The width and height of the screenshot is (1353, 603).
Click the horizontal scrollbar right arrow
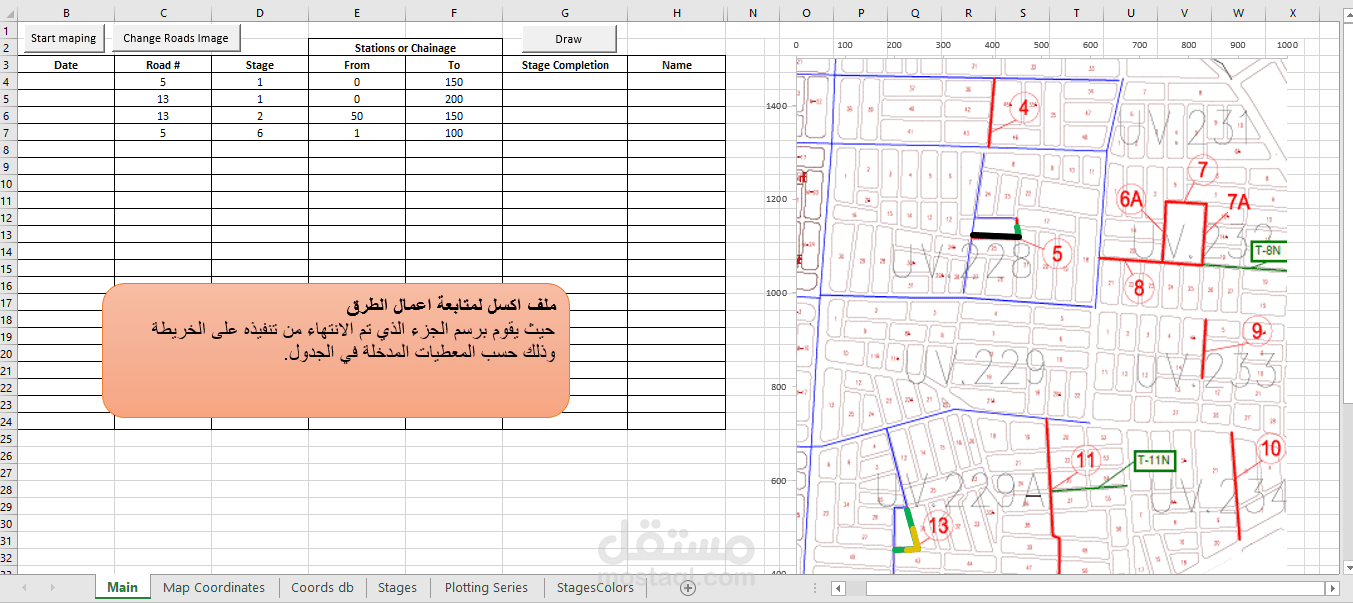click(x=1331, y=588)
